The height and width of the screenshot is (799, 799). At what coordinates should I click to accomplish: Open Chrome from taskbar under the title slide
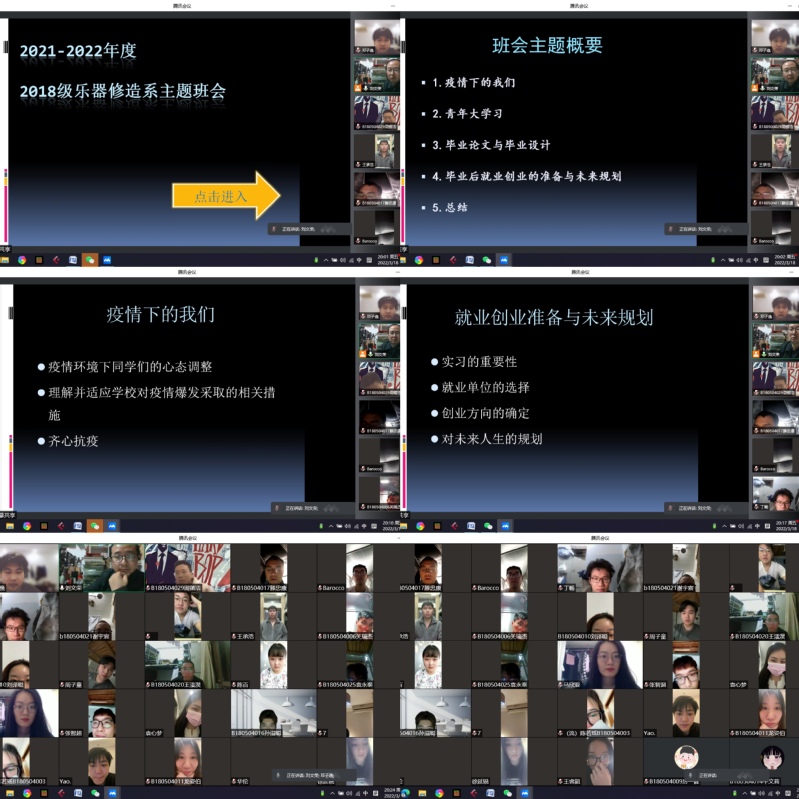(21, 260)
